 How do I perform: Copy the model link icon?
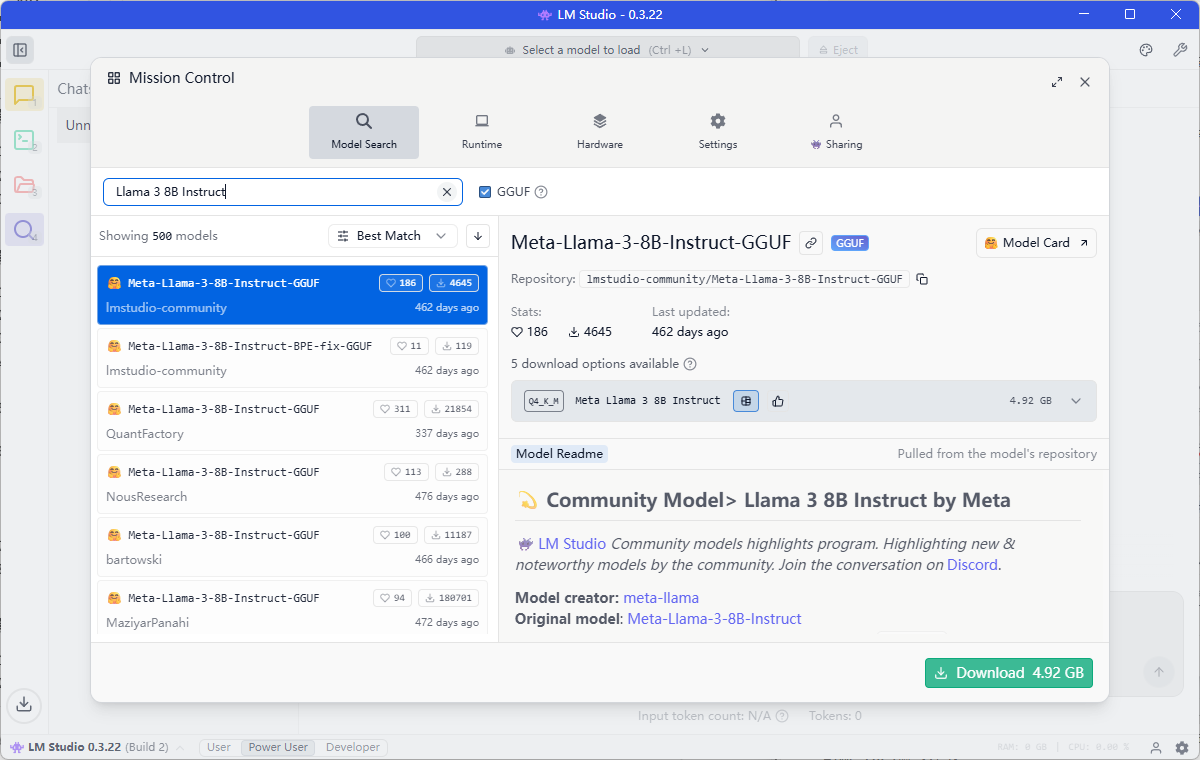pyautogui.click(x=811, y=242)
